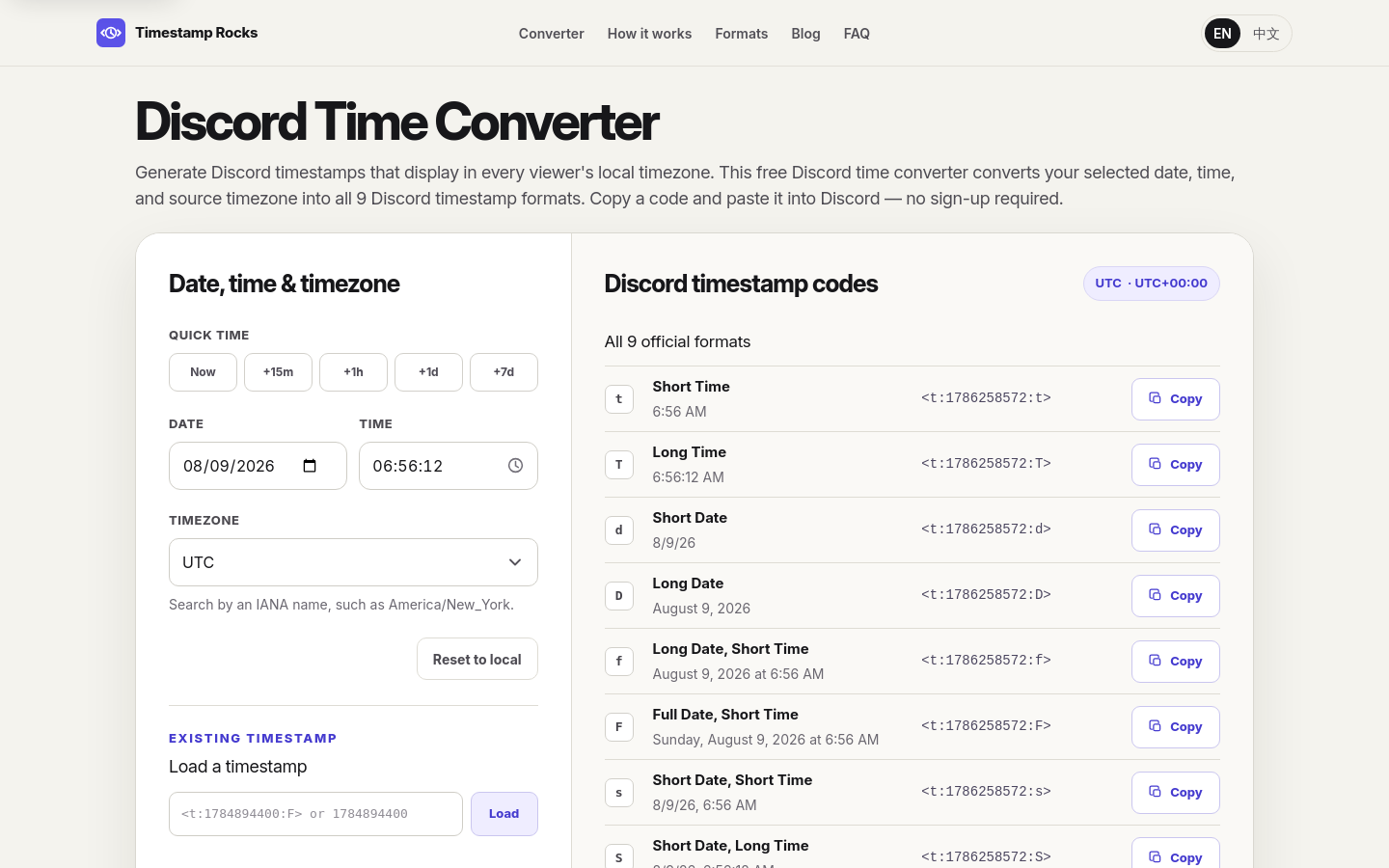This screenshot has width=1389, height=868.
Task: Focus the existing timestamp input field
Action: (315, 814)
